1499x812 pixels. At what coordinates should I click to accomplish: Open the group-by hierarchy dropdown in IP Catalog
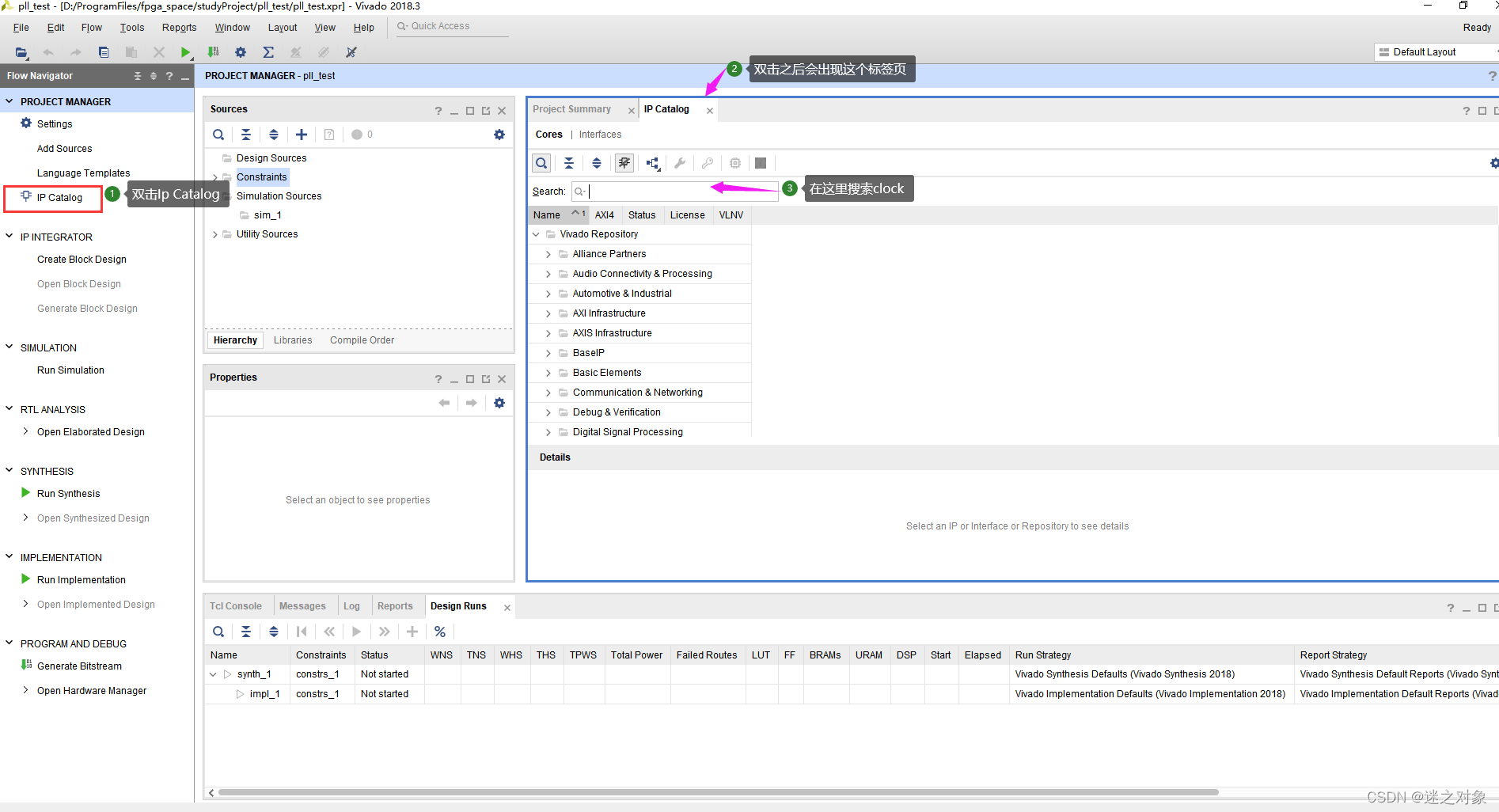click(x=653, y=163)
